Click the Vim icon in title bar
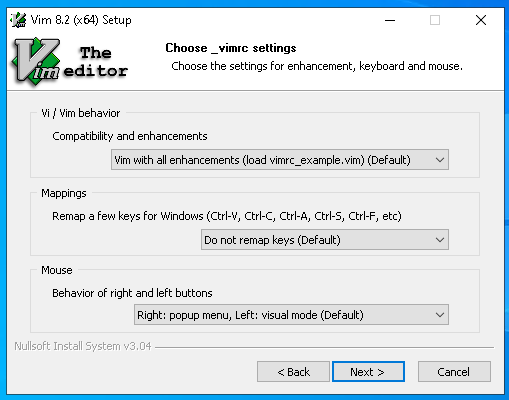 [x=18, y=20]
